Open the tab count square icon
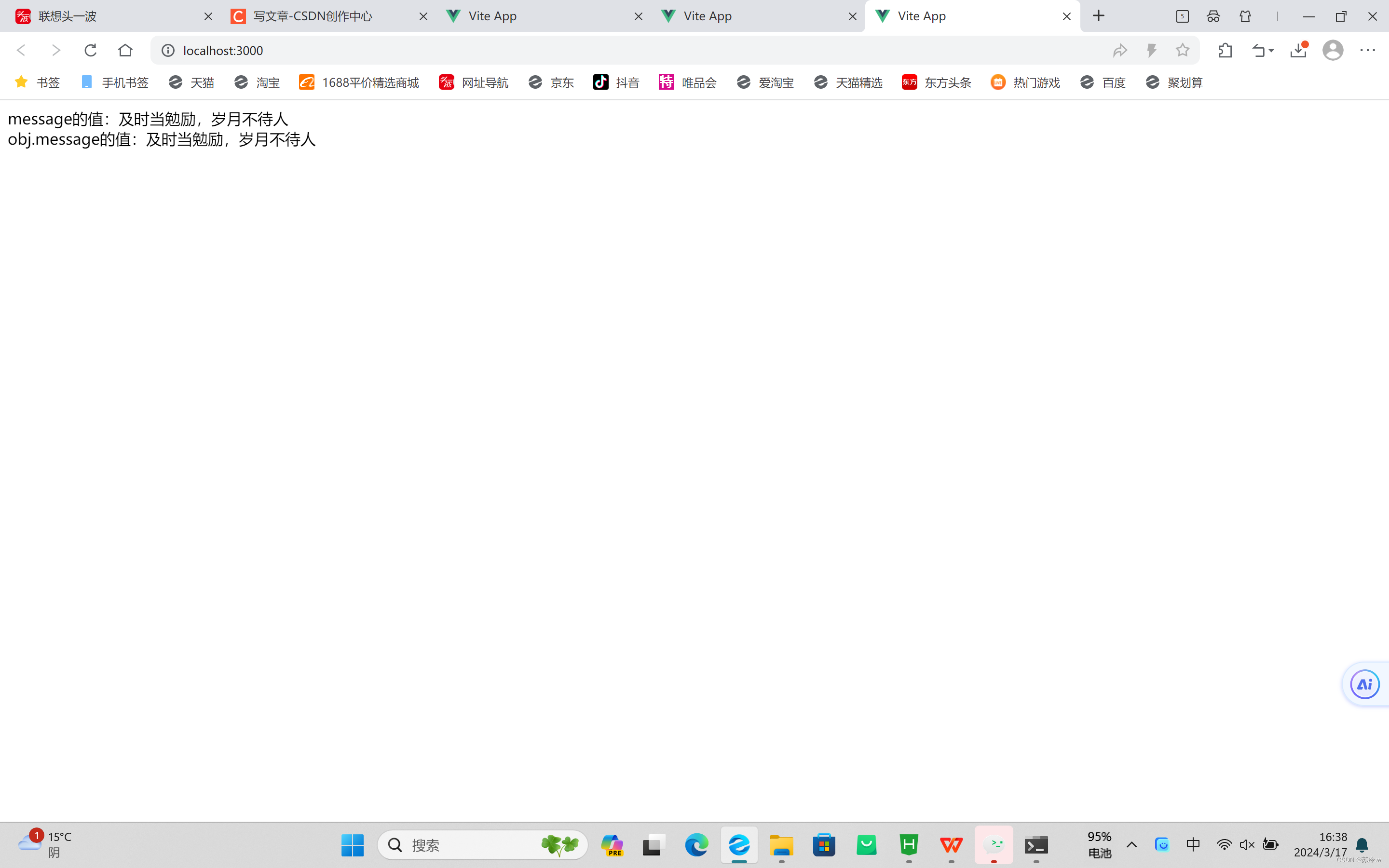 coord(1182,16)
